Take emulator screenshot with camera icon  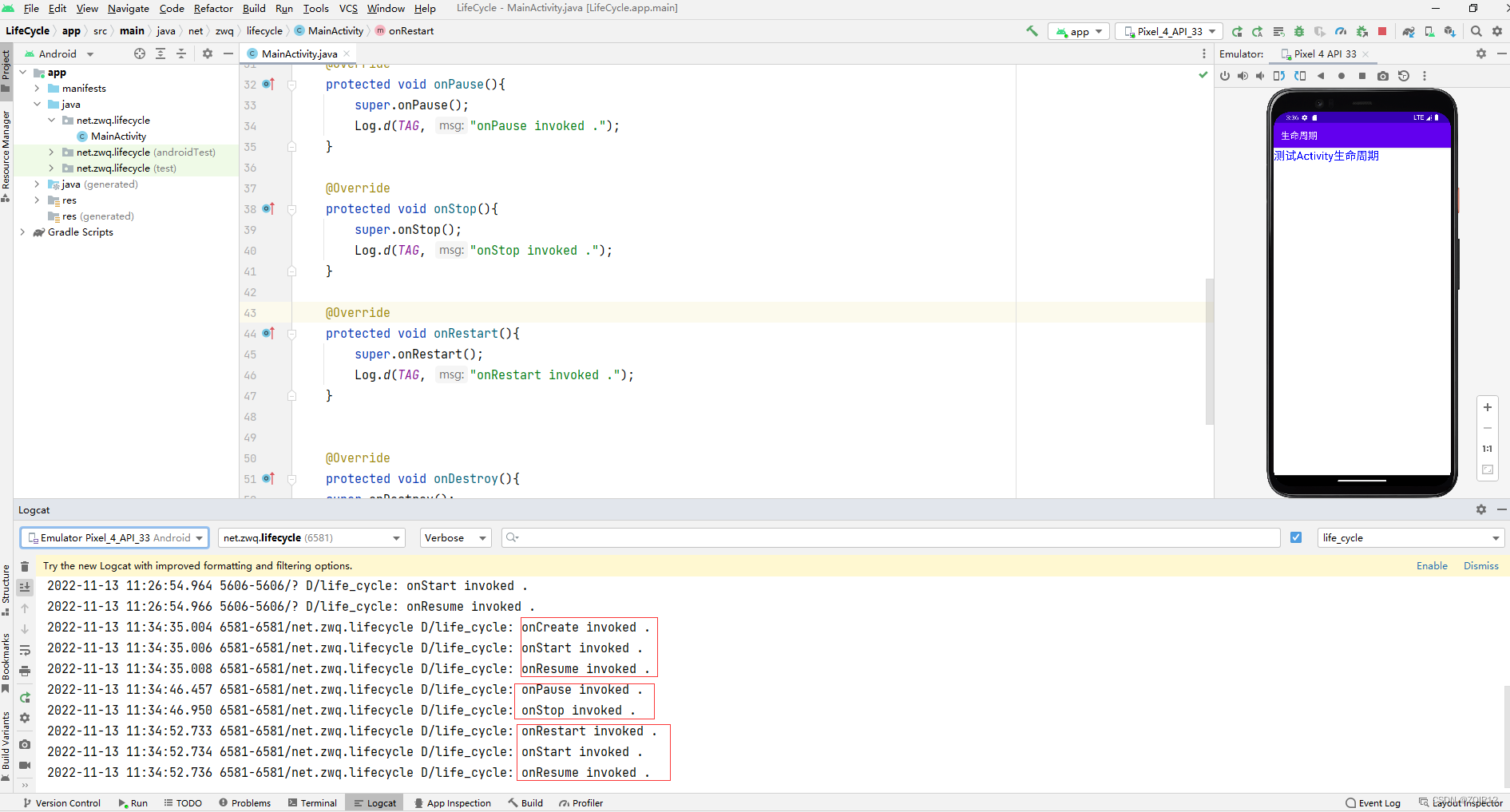(1383, 76)
